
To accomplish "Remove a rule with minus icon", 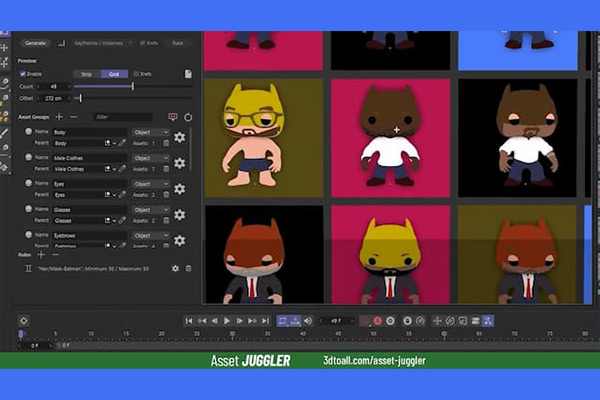I will click(x=55, y=255).
